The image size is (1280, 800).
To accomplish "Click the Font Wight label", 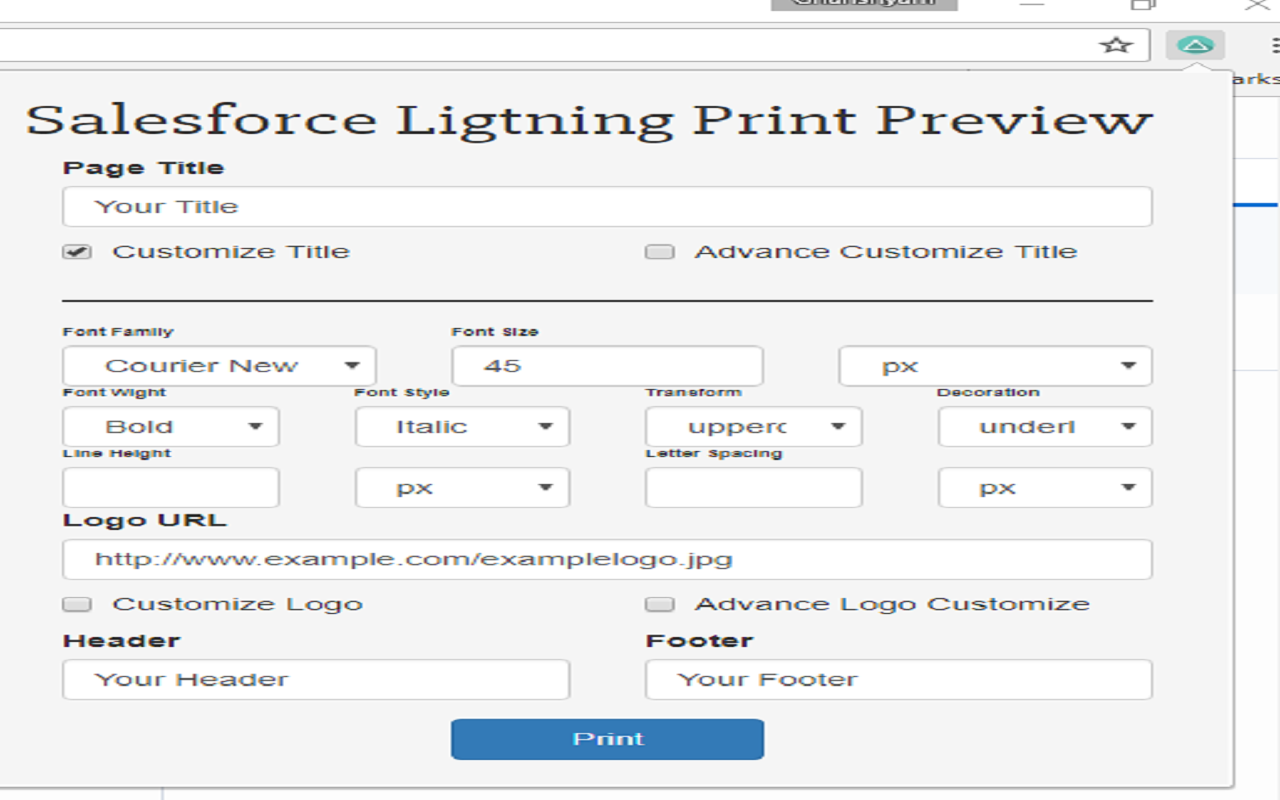I will (114, 392).
